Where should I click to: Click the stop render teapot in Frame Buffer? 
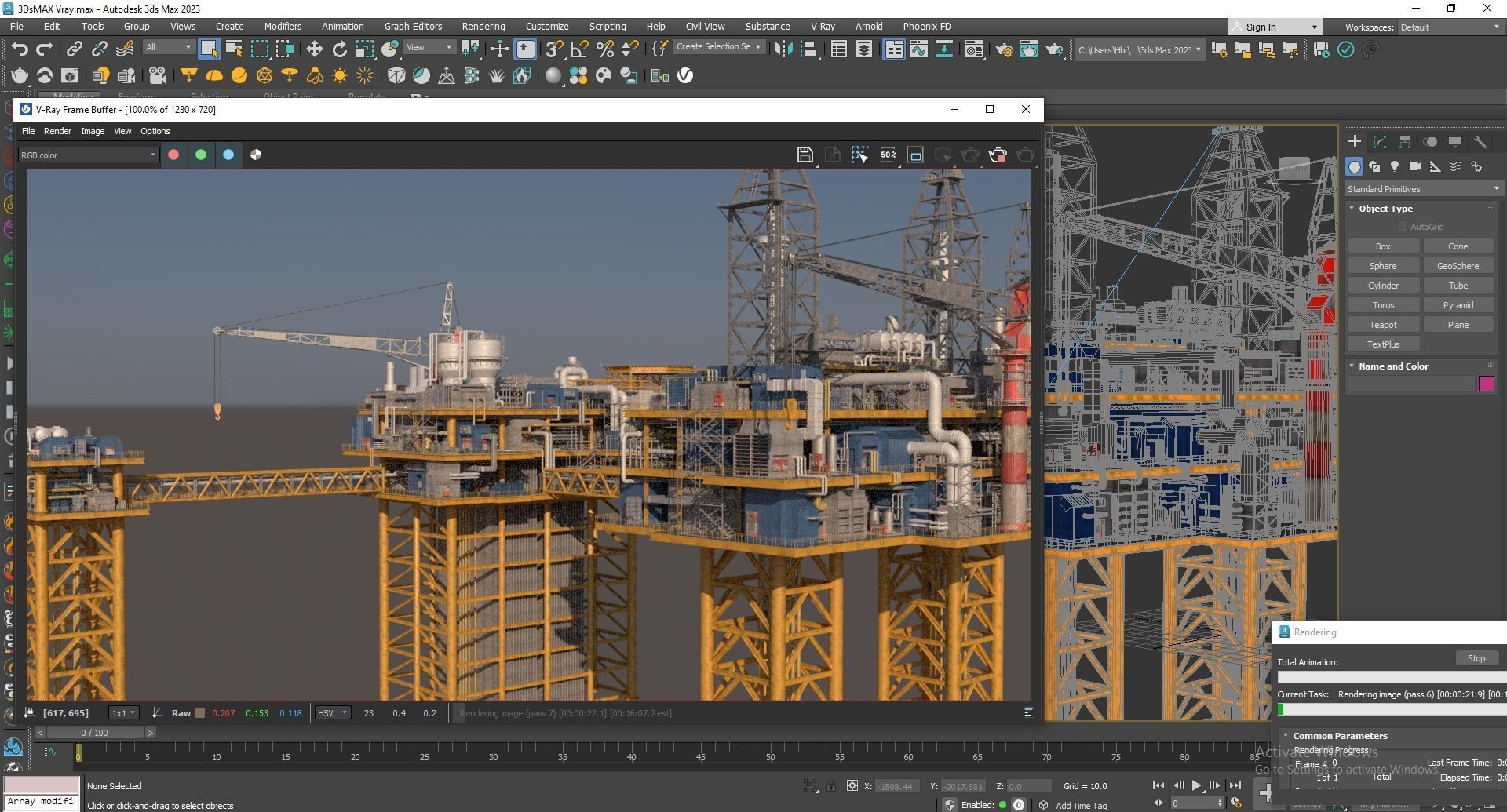[998, 155]
